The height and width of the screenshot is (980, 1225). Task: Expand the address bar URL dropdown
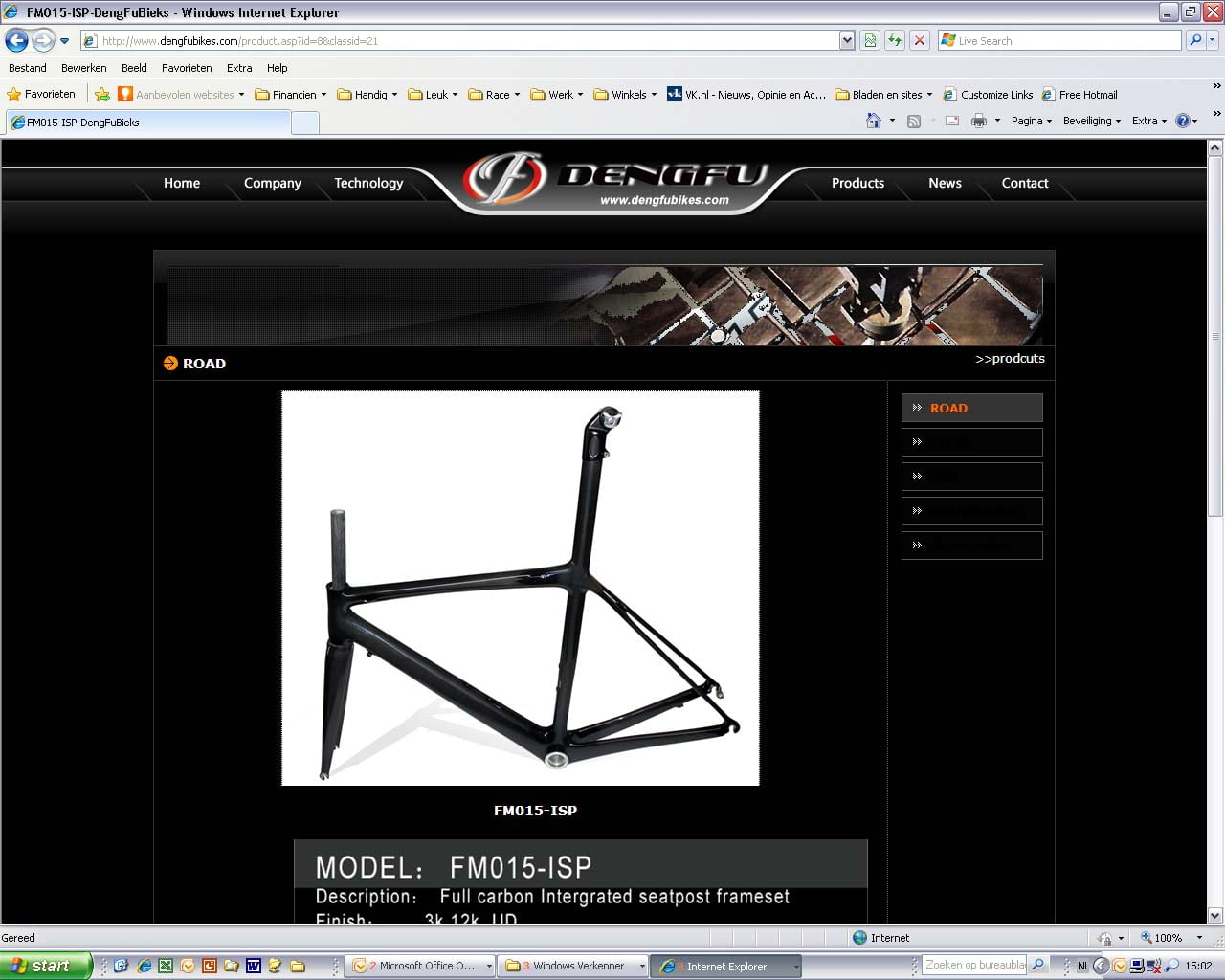tap(847, 40)
